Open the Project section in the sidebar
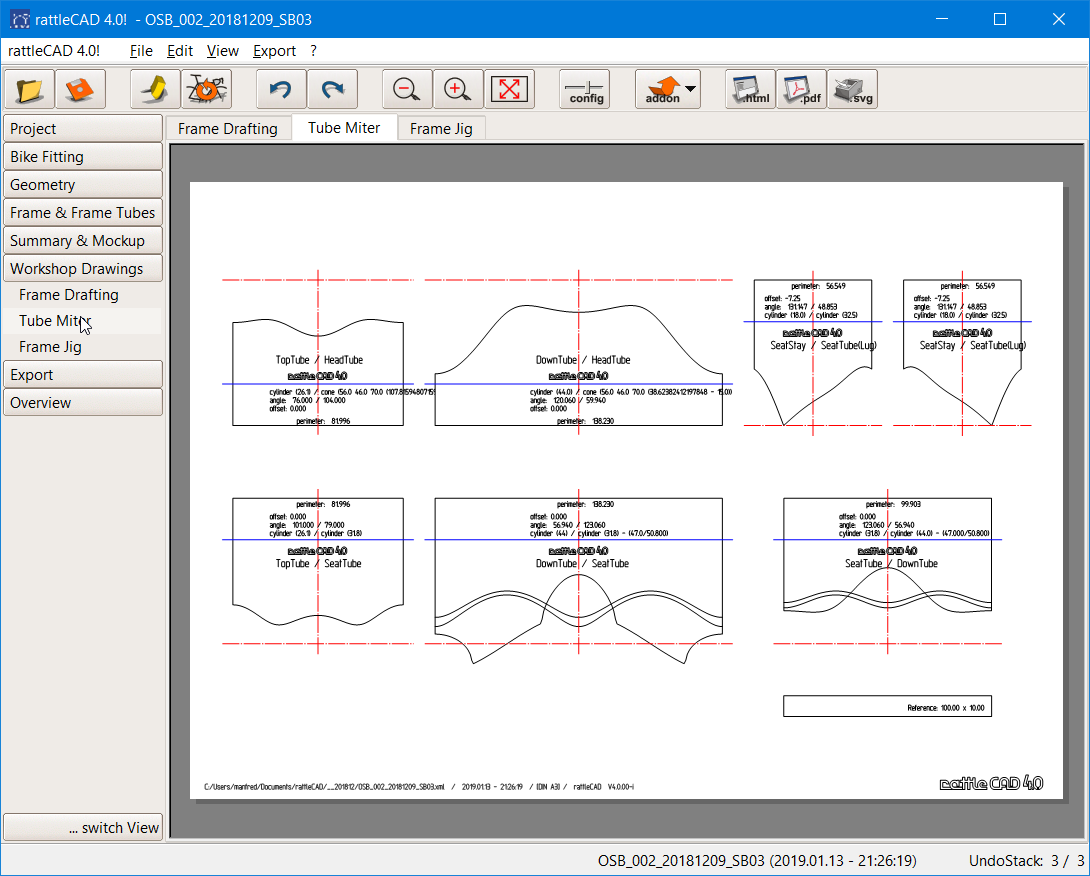 point(83,129)
